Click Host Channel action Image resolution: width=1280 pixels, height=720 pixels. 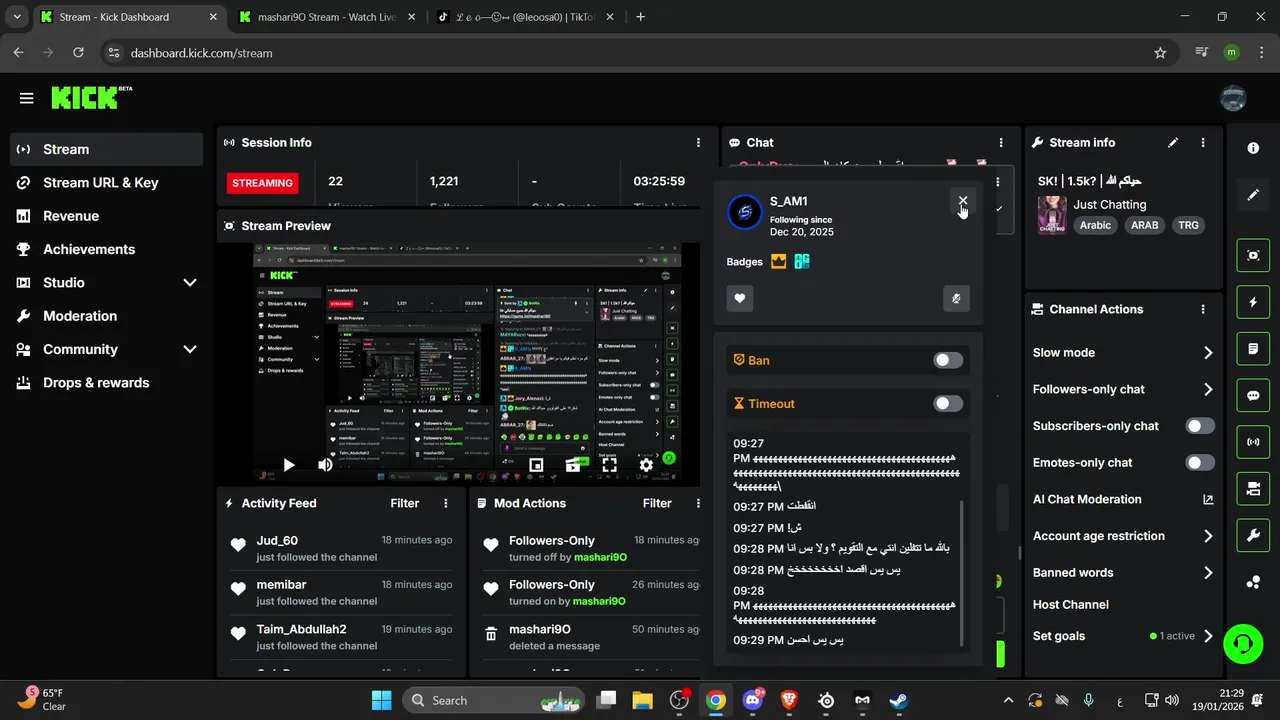click(1071, 605)
